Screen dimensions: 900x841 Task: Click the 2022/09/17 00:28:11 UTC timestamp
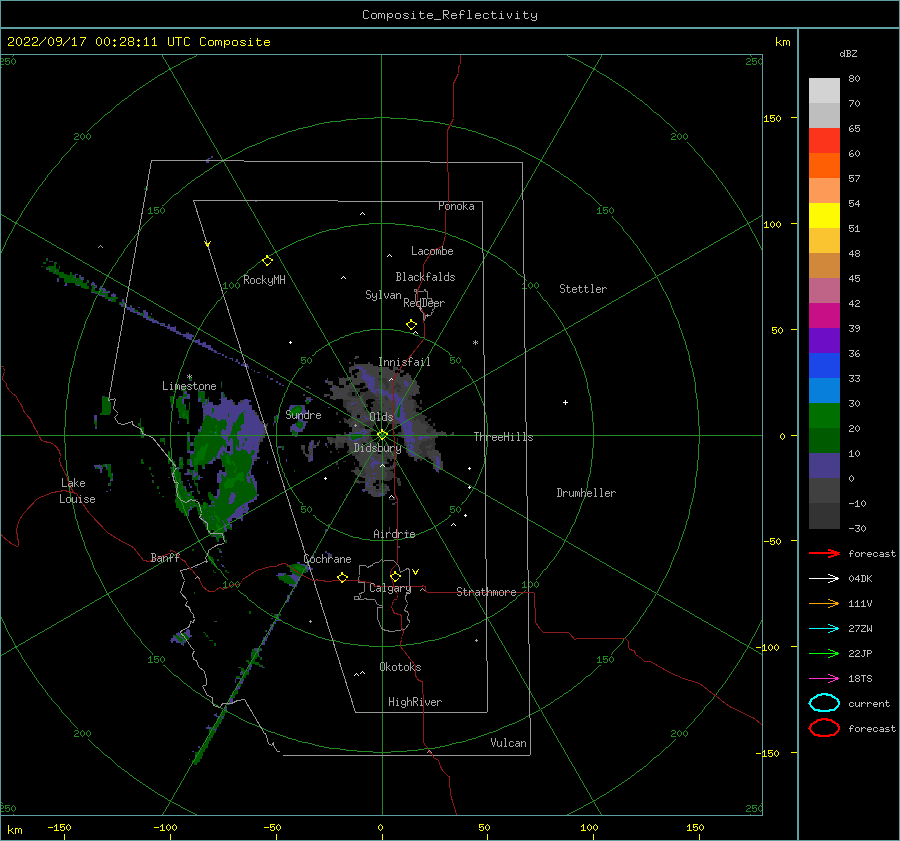pos(101,42)
